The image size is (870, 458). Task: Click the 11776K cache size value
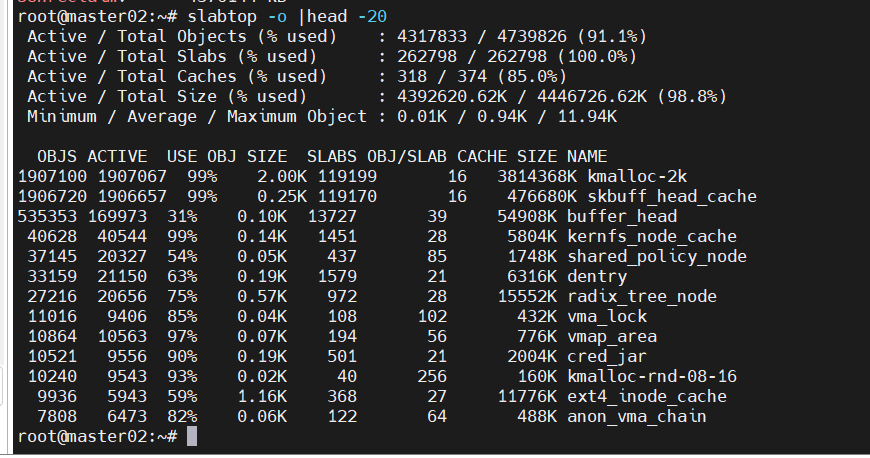[x=527, y=396]
